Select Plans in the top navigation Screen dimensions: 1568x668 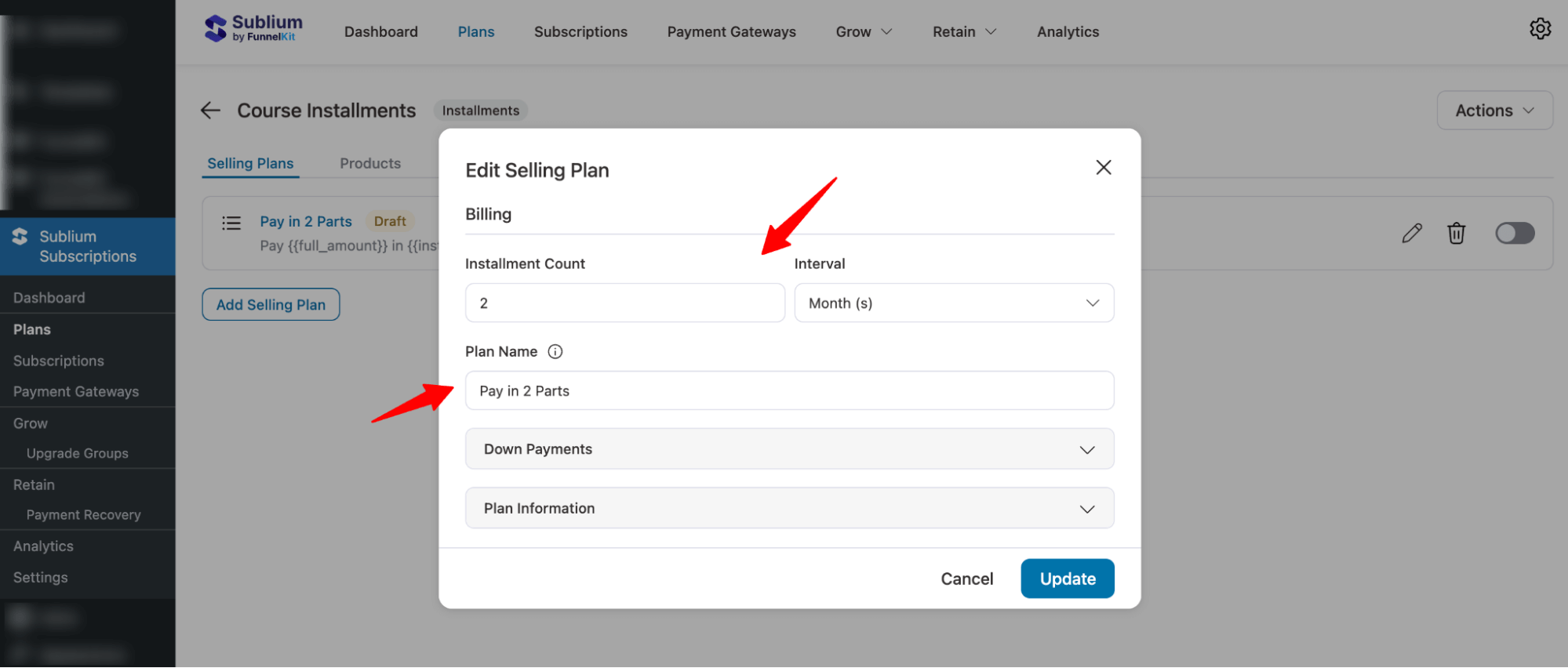coord(475,31)
